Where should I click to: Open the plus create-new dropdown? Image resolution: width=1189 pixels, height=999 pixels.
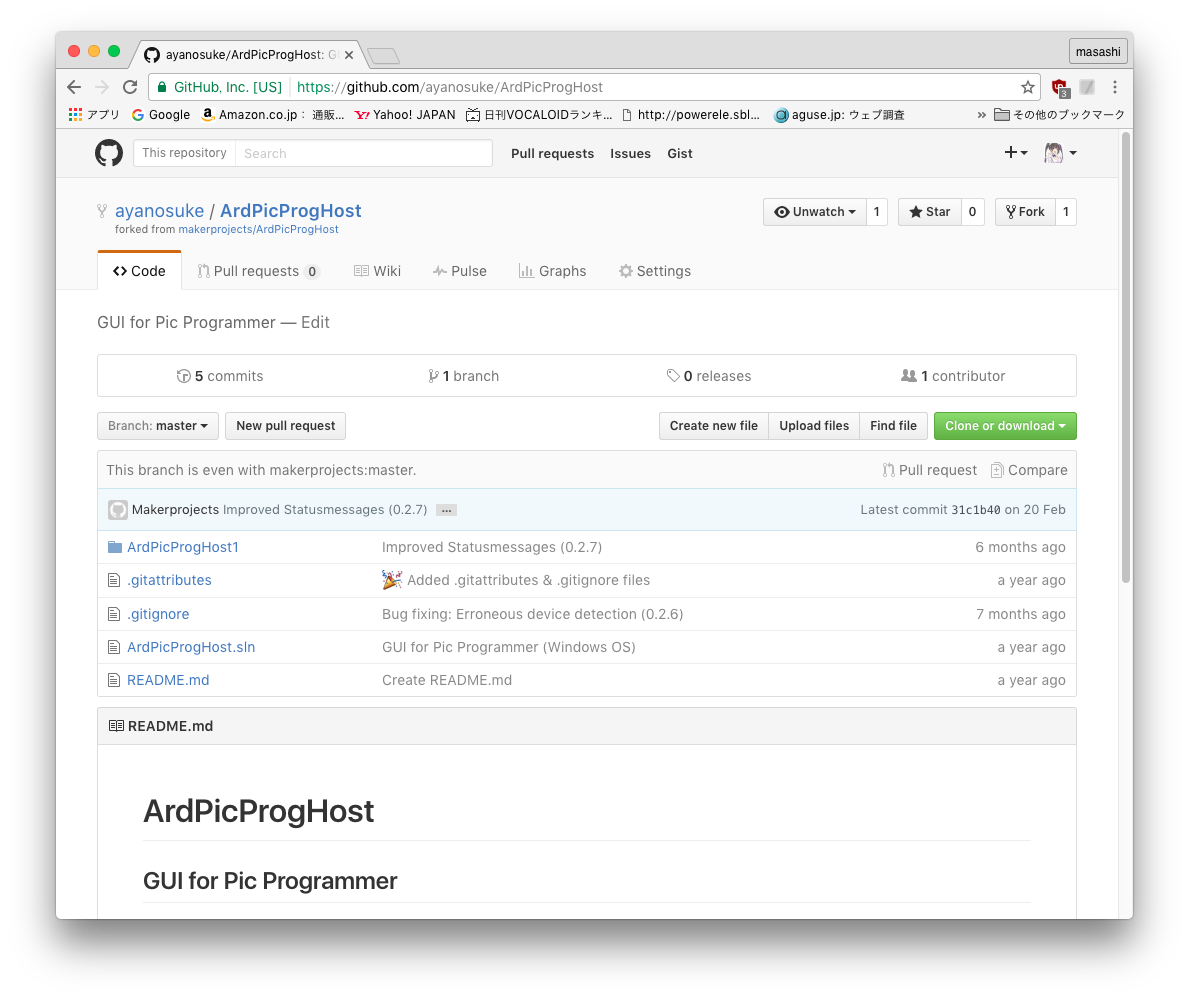coord(1015,153)
